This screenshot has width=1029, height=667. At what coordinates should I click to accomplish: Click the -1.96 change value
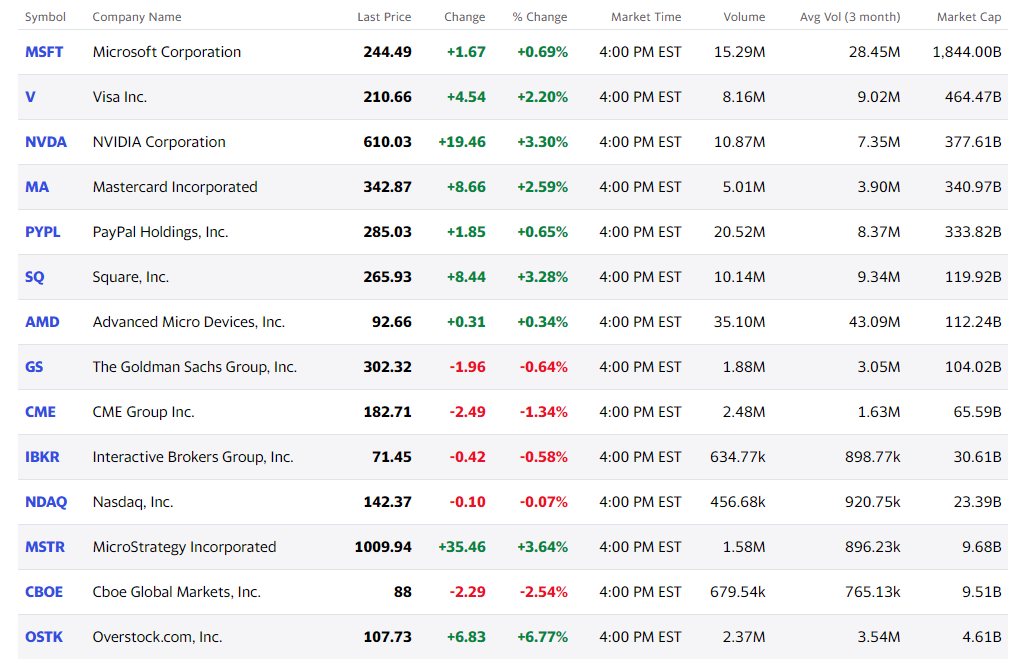[467, 367]
